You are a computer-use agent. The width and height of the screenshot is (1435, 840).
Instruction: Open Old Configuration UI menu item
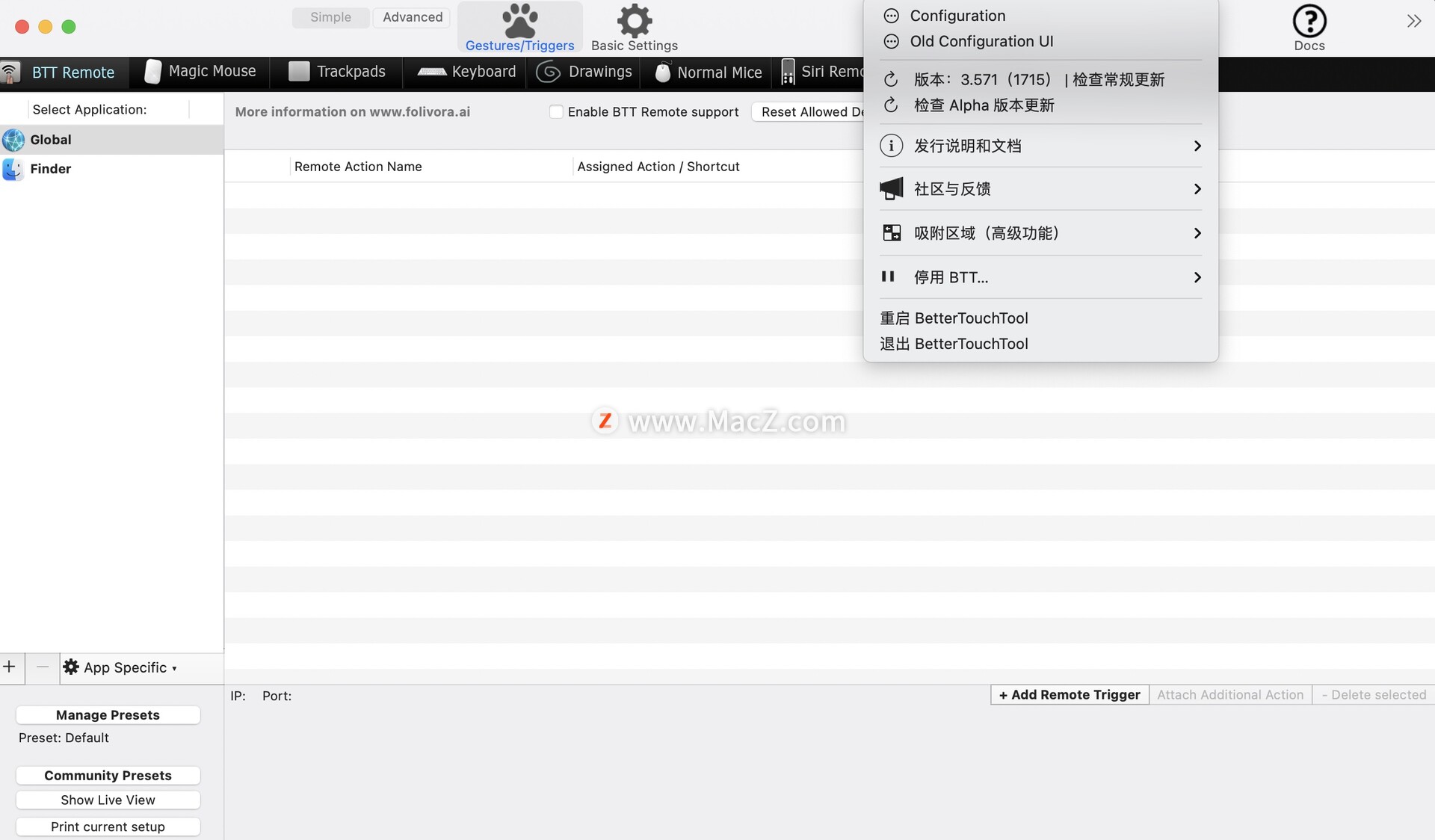coord(1040,41)
